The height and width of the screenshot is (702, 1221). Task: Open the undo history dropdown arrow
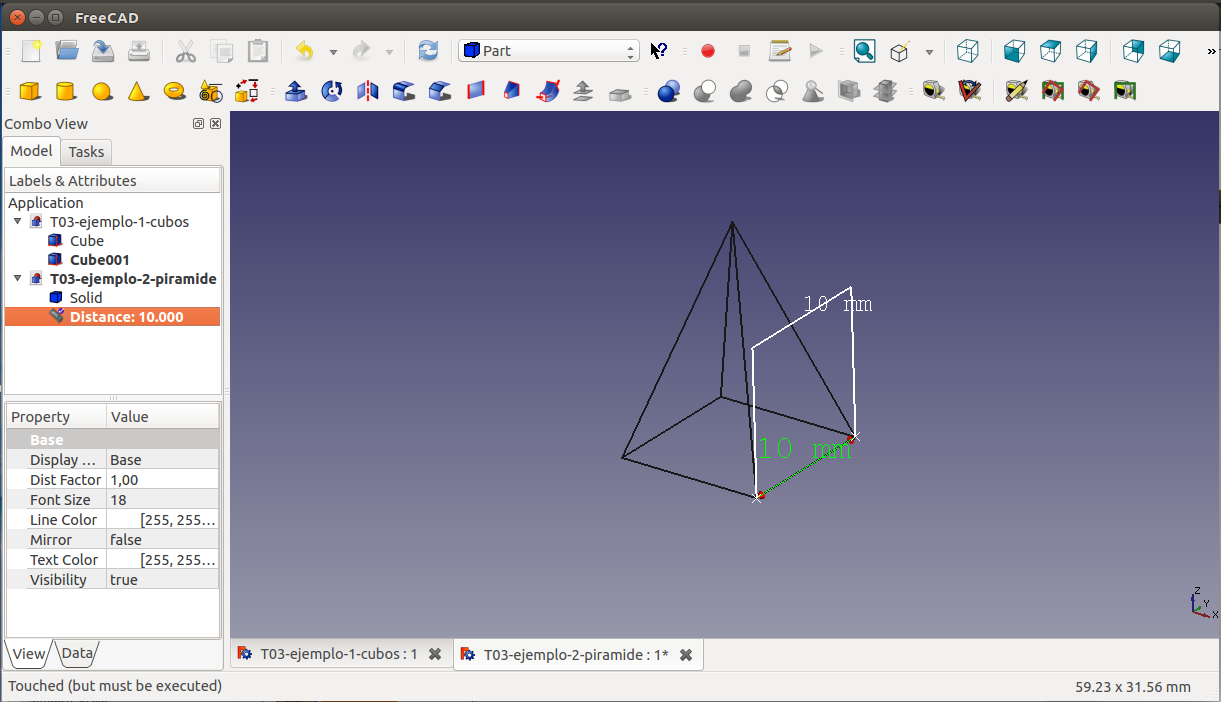click(333, 51)
